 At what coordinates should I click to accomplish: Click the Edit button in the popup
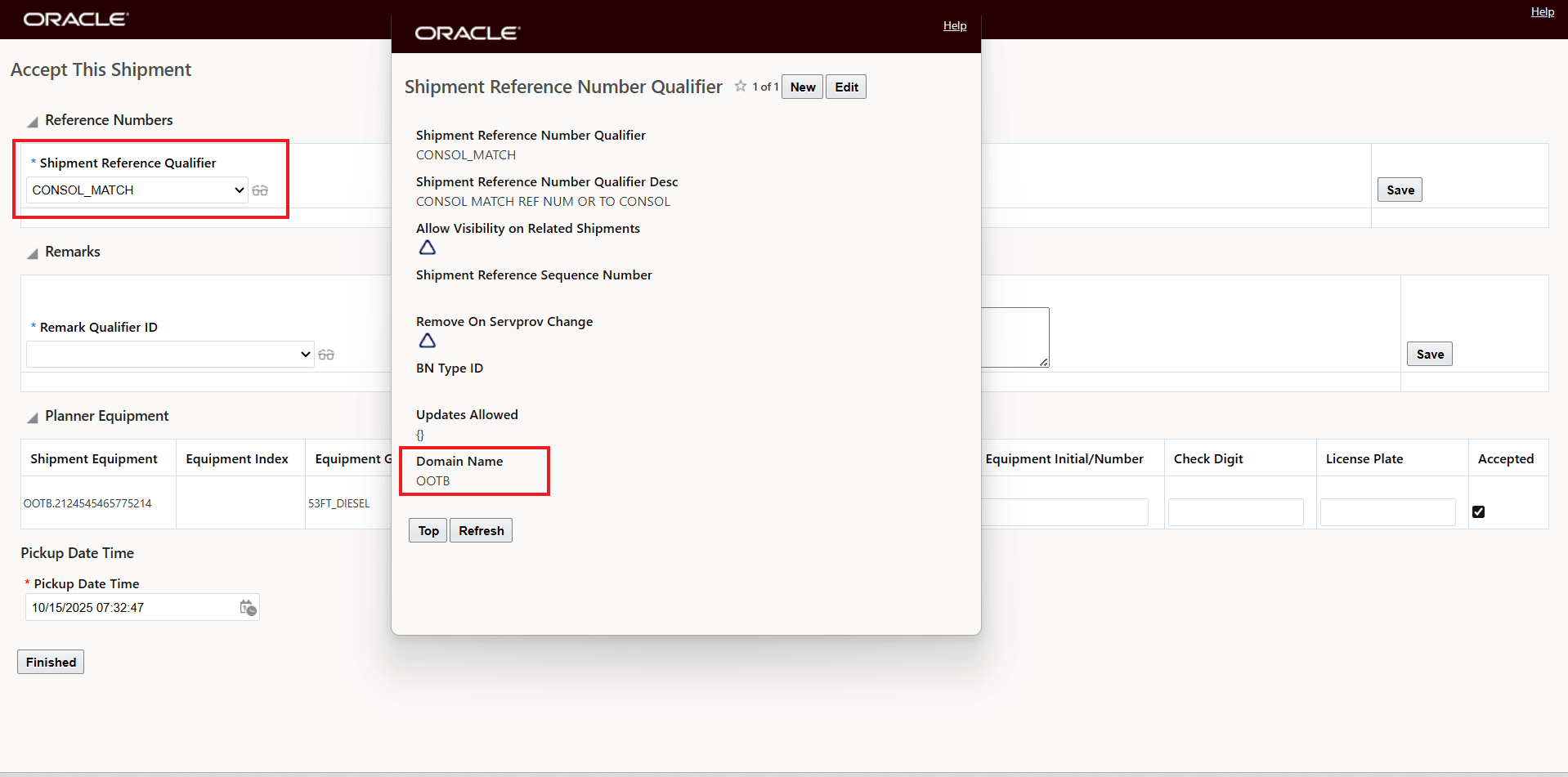845,86
